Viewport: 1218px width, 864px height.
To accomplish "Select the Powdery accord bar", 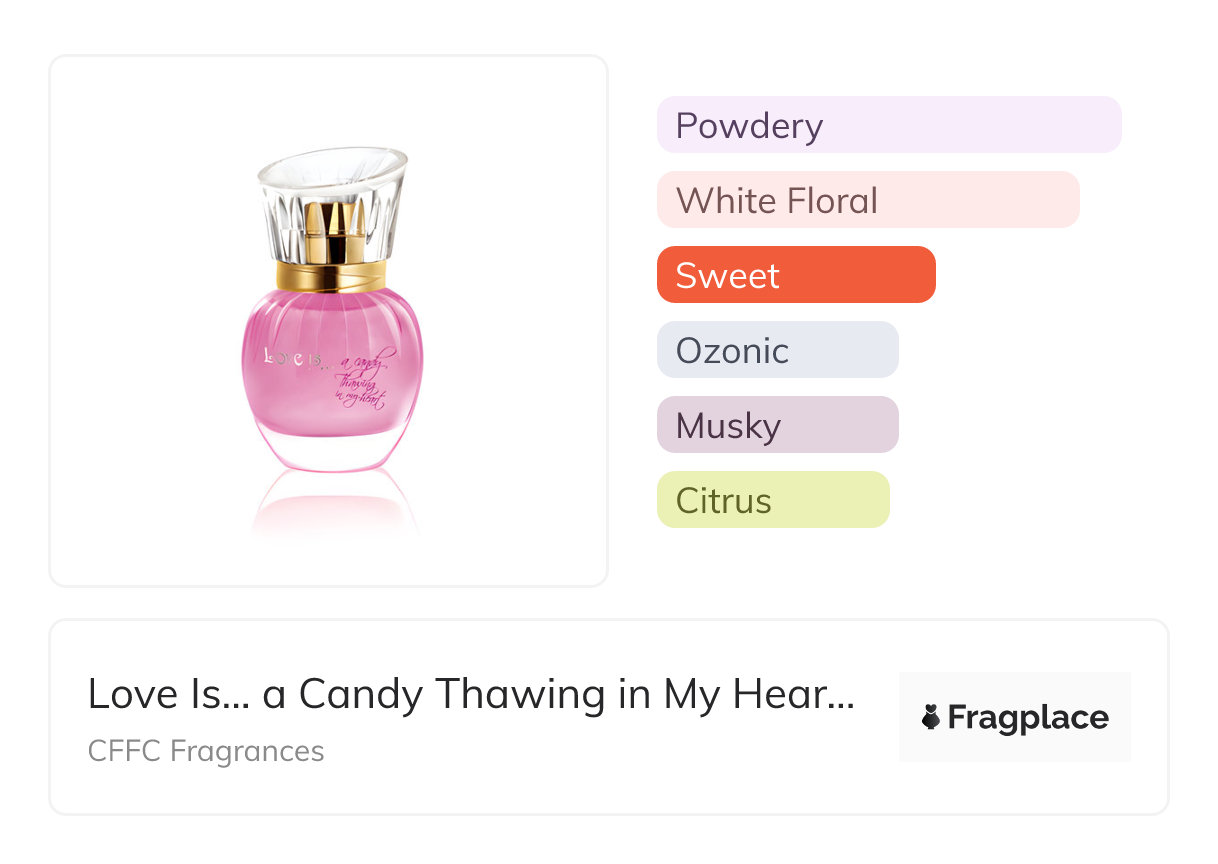I will point(889,125).
